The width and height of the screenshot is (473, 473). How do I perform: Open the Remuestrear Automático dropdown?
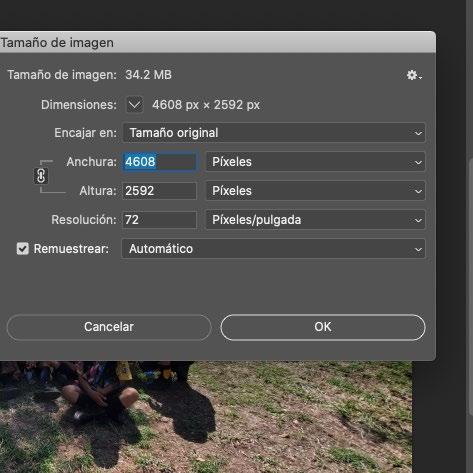pos(273,249)
